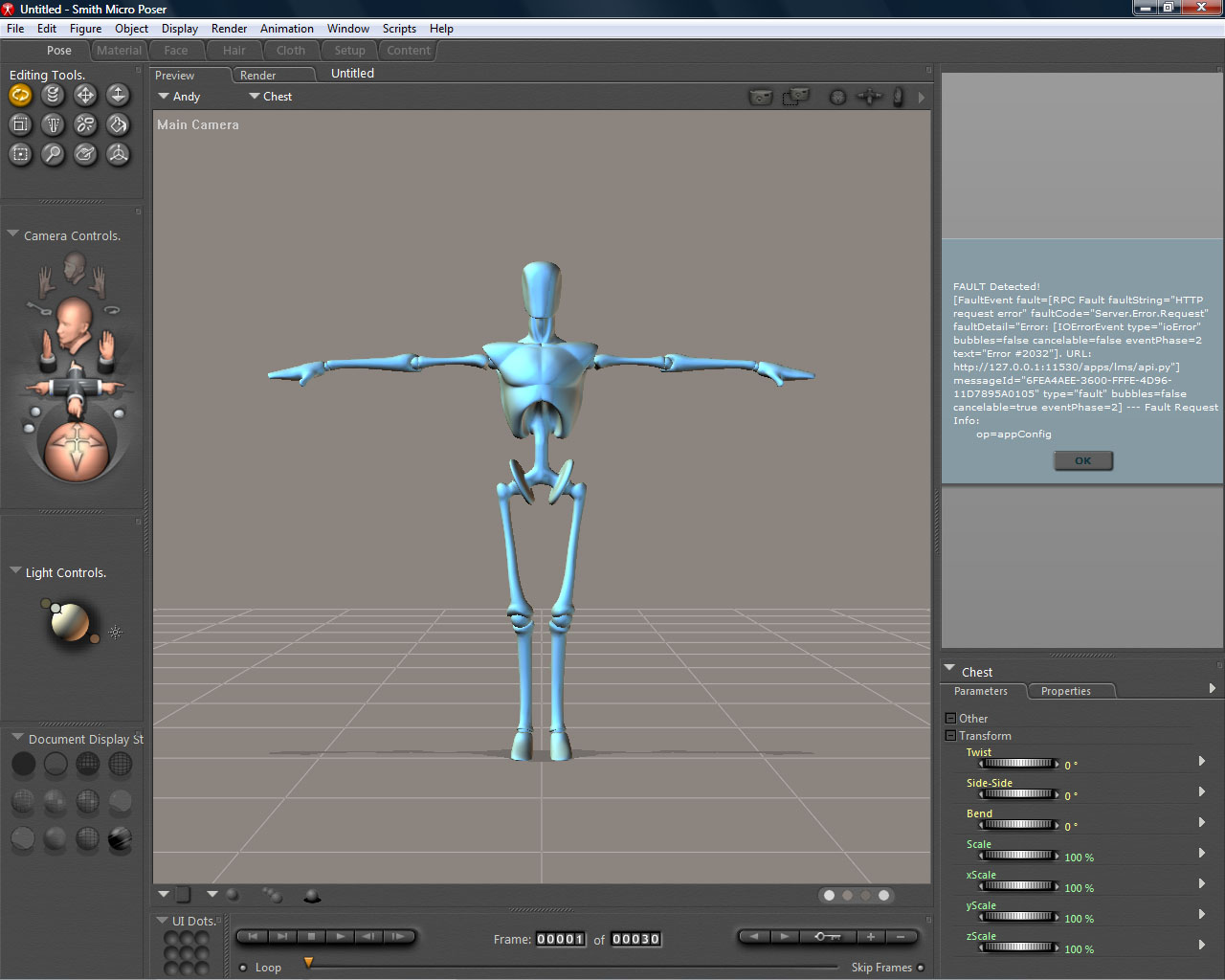Click the current Frame number field
1225x980 pixels.
click(560, 940)
